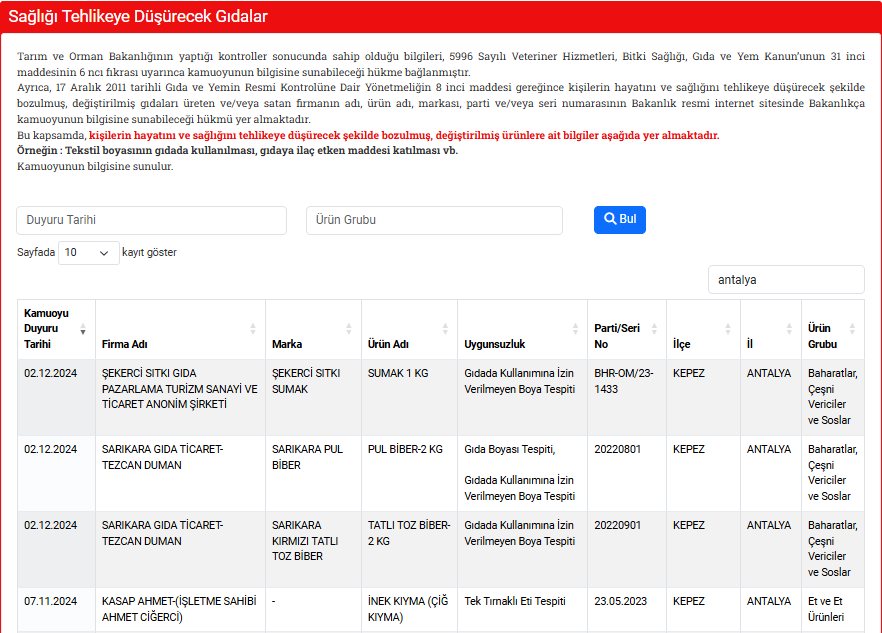
Task: Sort table by İl column arrows
Action: [x=789, y=329]
